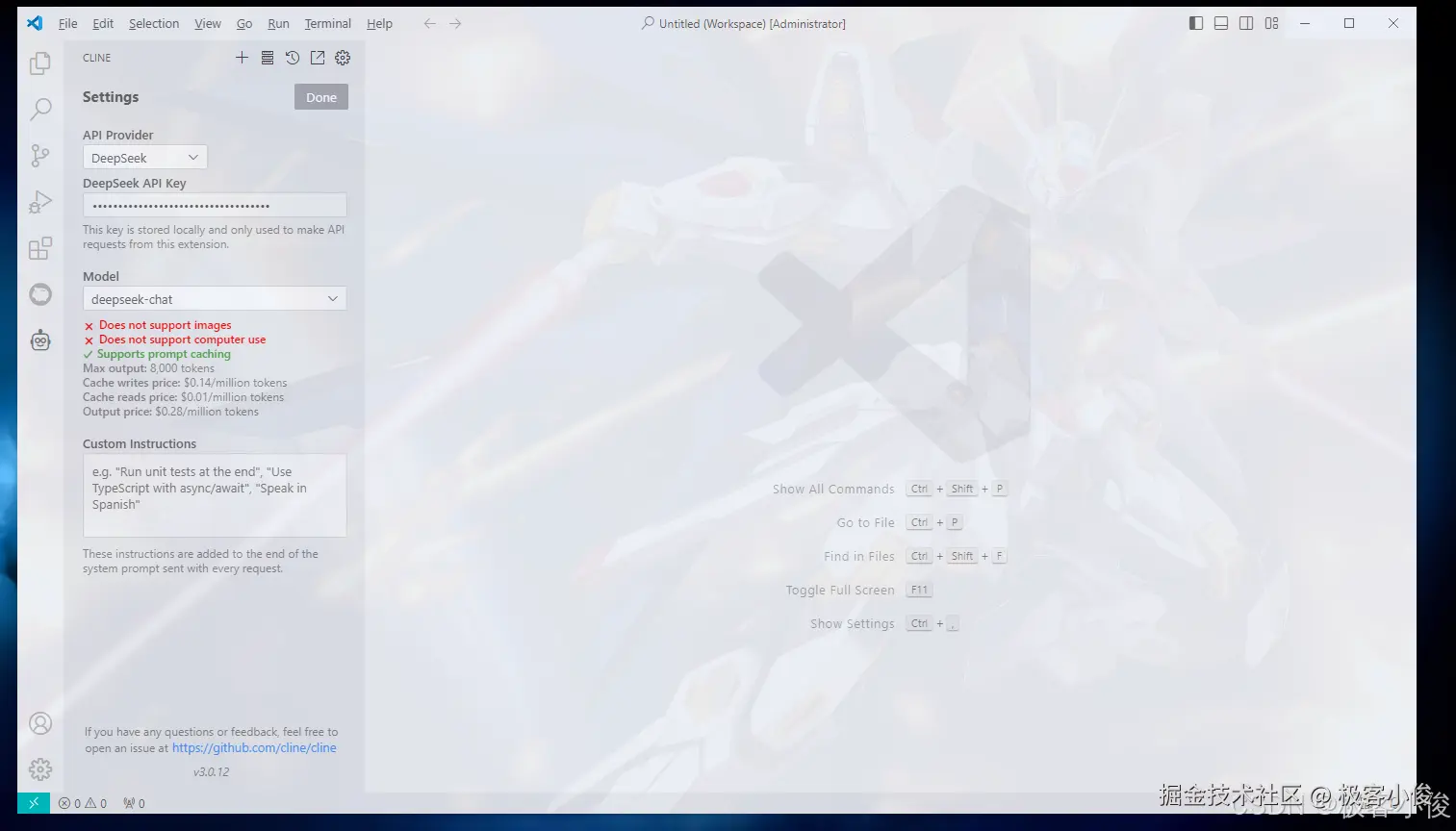Open the Manage gear in activity bar

tap(39, 769)
